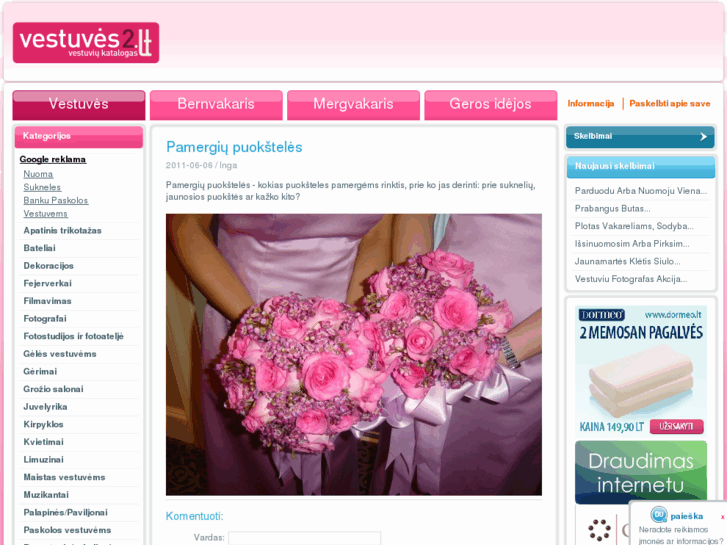Screen dimensions: 727x545
Task: Open the Nuoma ad link
Action: 38,174
